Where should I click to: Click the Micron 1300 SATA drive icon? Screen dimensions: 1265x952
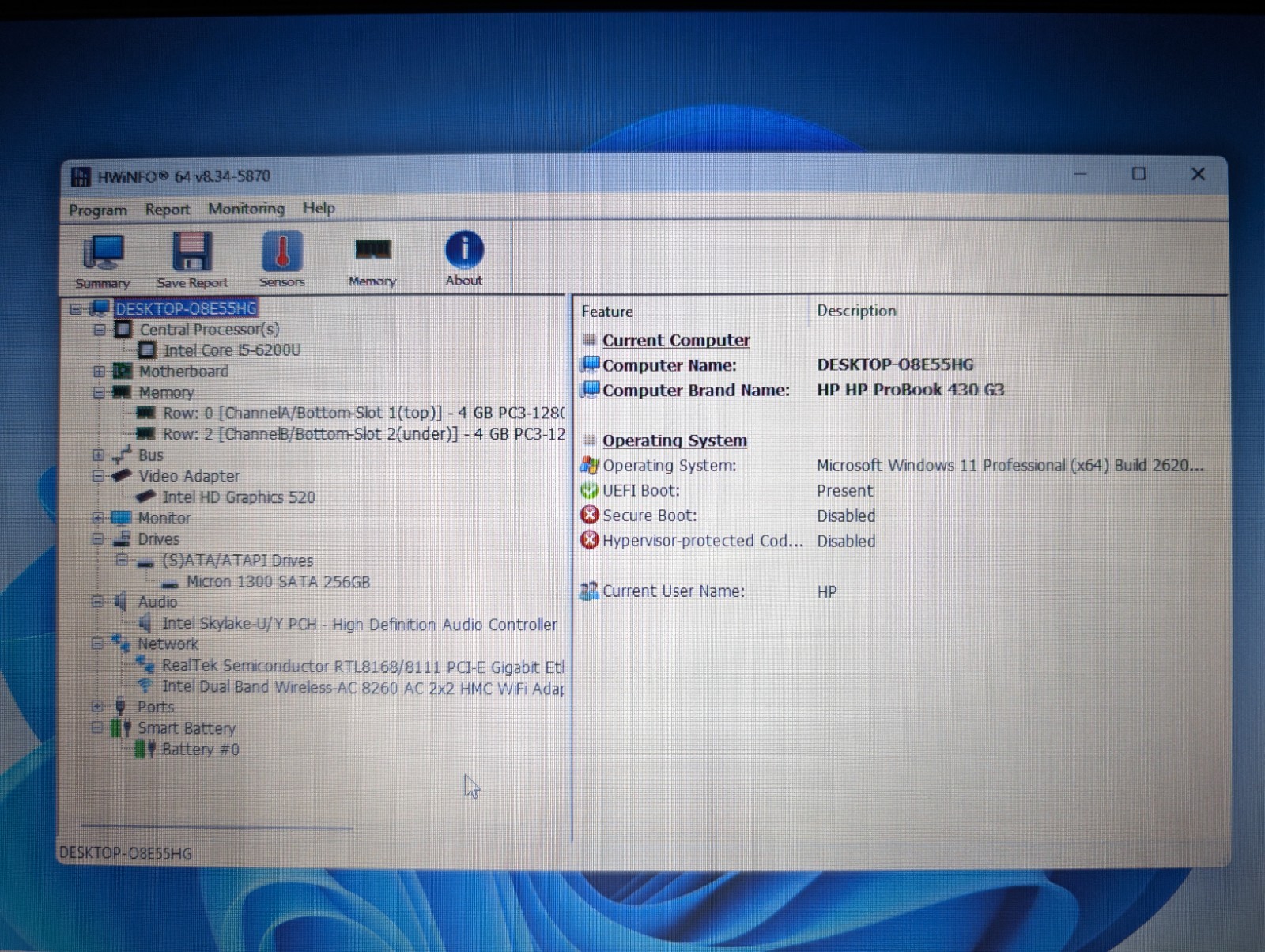tap(169, 584)
